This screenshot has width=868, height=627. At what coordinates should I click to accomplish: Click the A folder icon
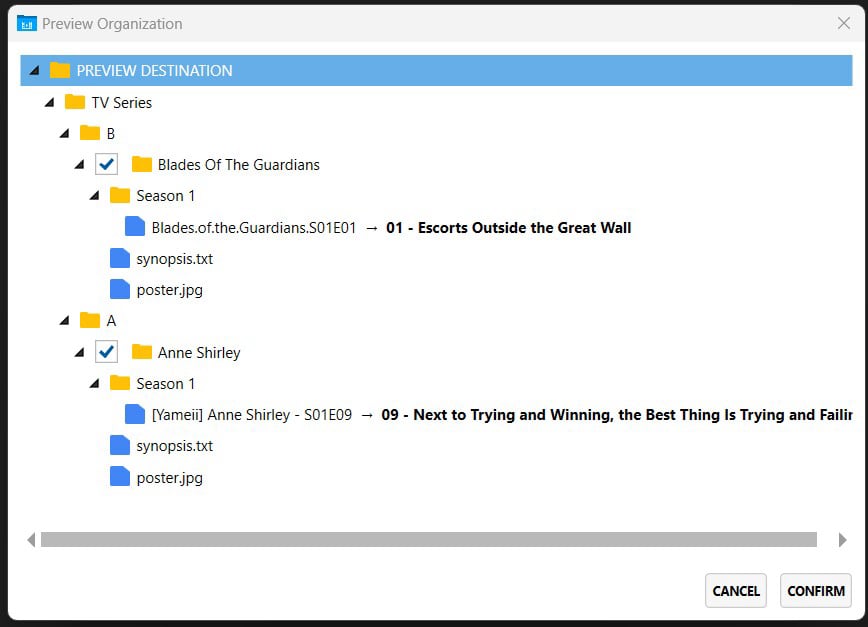90,320
